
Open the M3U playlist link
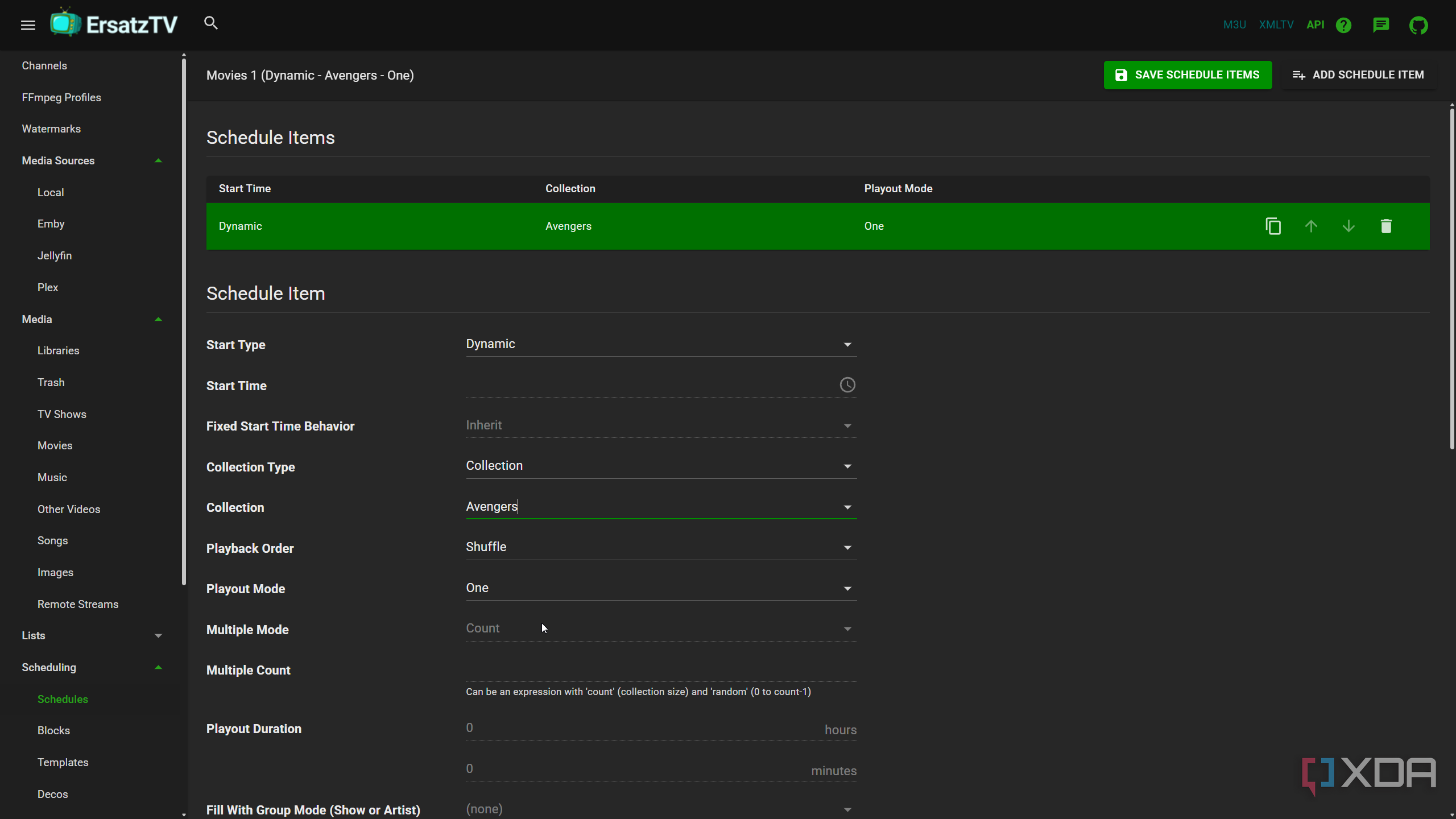click(1234, 25)
